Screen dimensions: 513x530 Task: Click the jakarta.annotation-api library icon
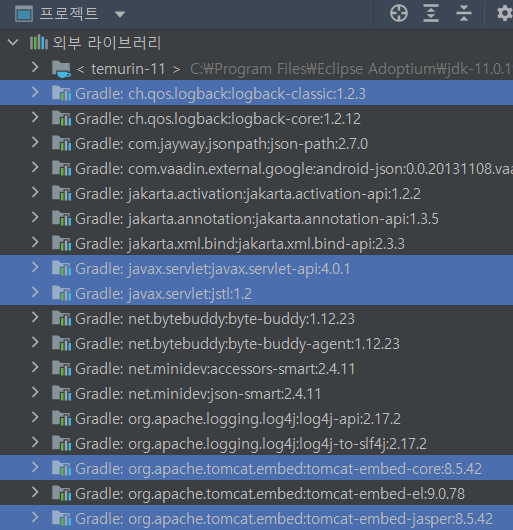62,218
